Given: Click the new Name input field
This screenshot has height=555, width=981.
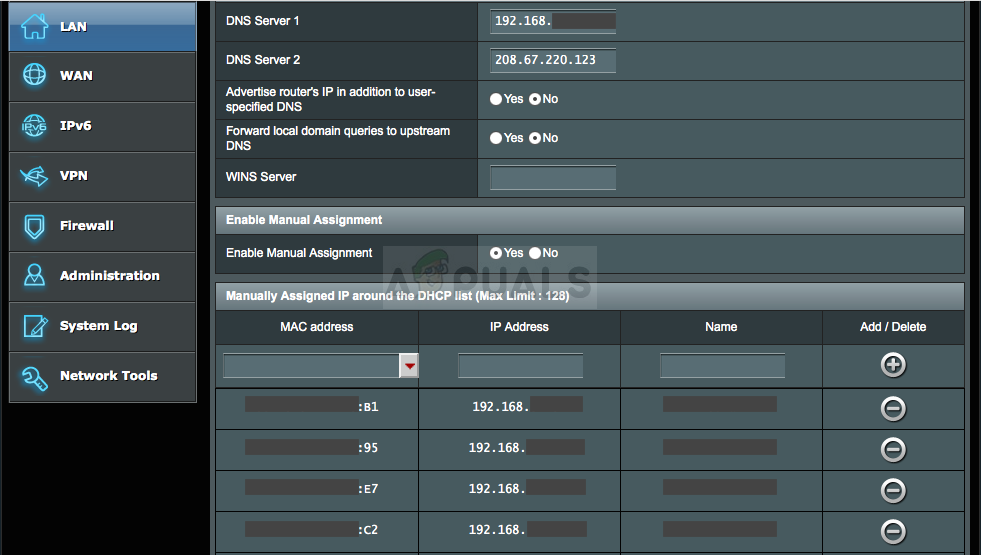Looking at the screenshot, I should point(722,365).
